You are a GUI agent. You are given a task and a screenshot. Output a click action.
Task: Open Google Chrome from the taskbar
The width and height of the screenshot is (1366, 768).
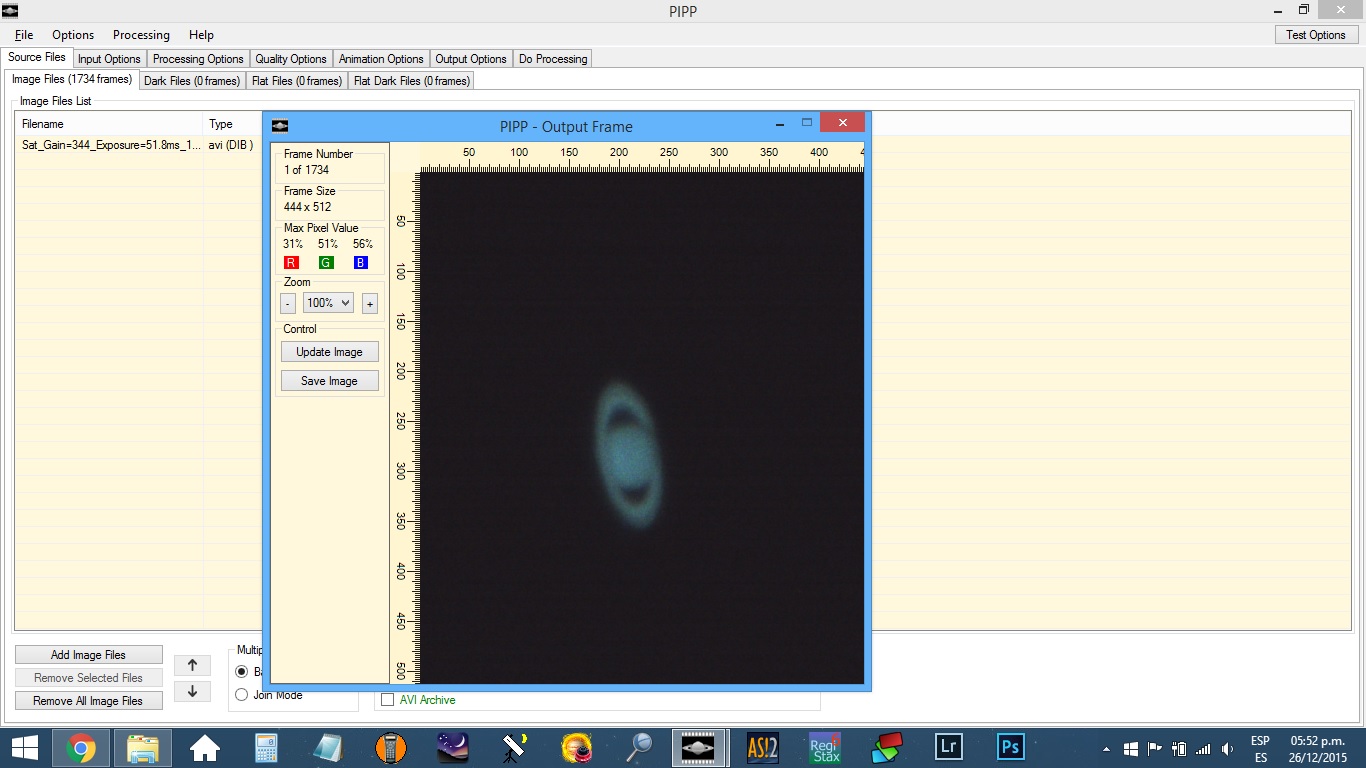pyautogui.click(x=81, y=747)
